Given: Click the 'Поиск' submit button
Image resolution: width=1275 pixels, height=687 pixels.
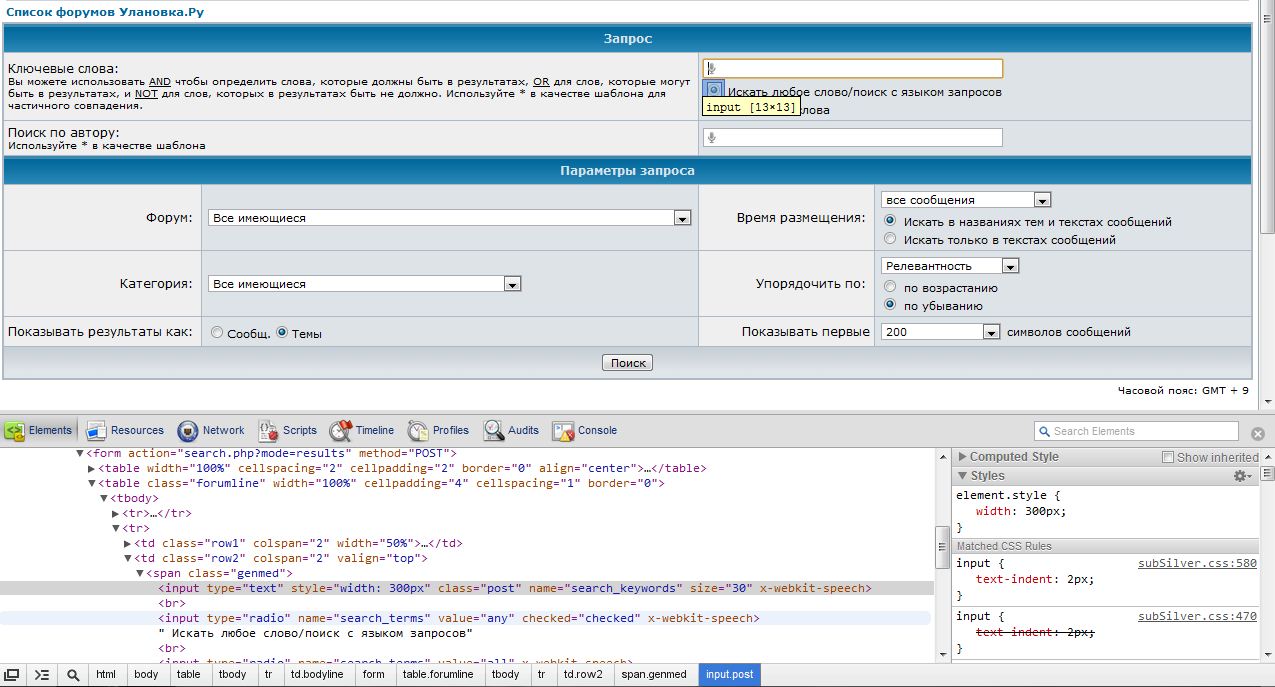Looking at the screenshot, I should click(628, 363).
